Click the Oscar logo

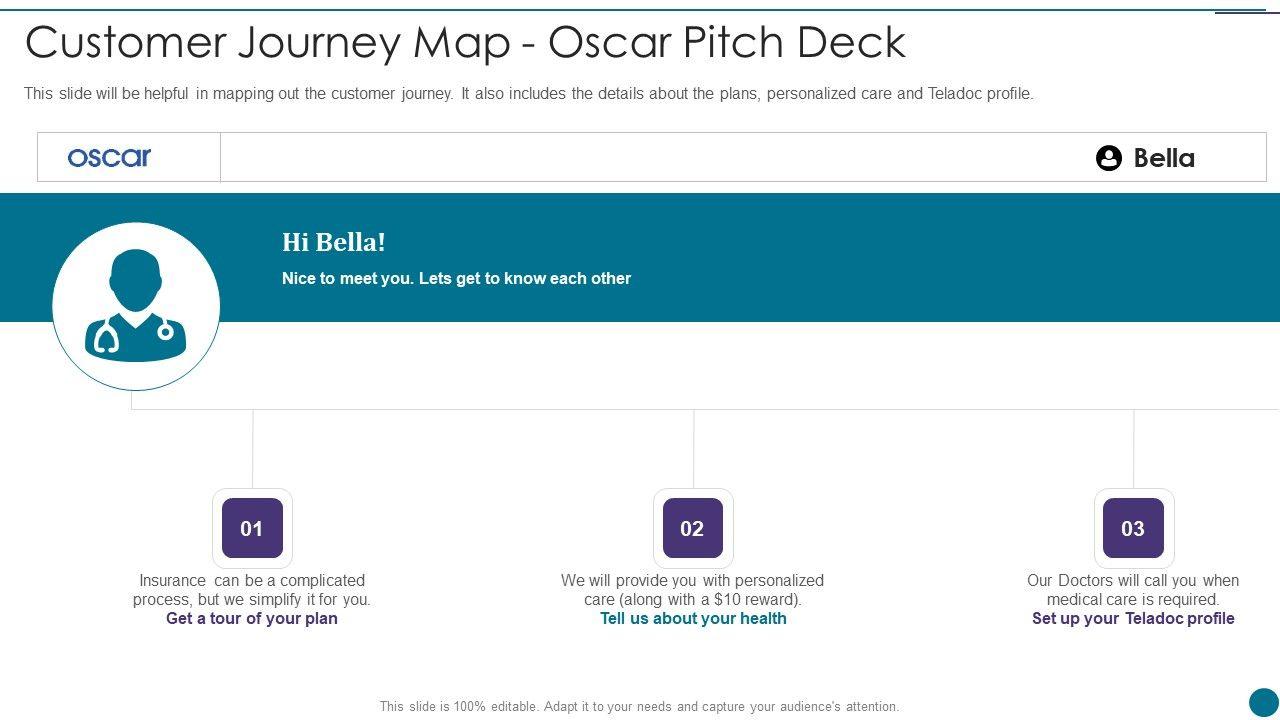coord(109,157)
